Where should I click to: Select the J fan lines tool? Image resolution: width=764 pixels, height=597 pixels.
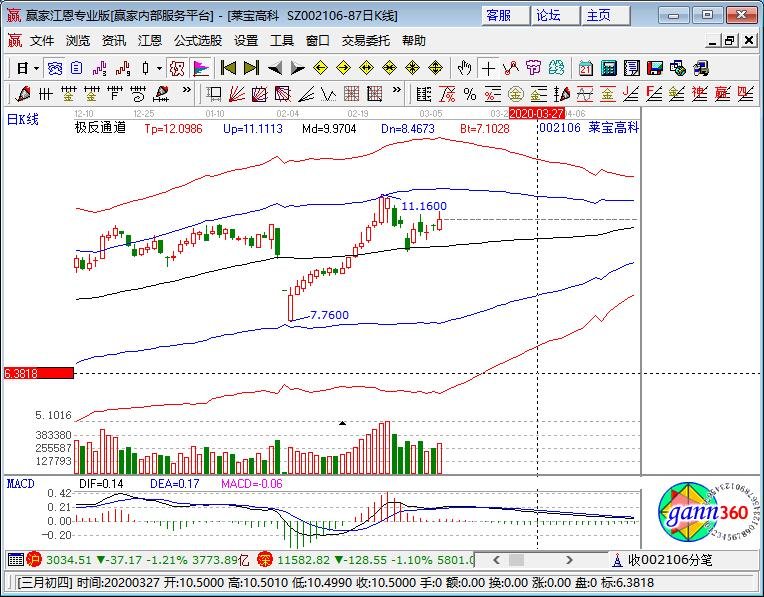[x=631, y=94]
